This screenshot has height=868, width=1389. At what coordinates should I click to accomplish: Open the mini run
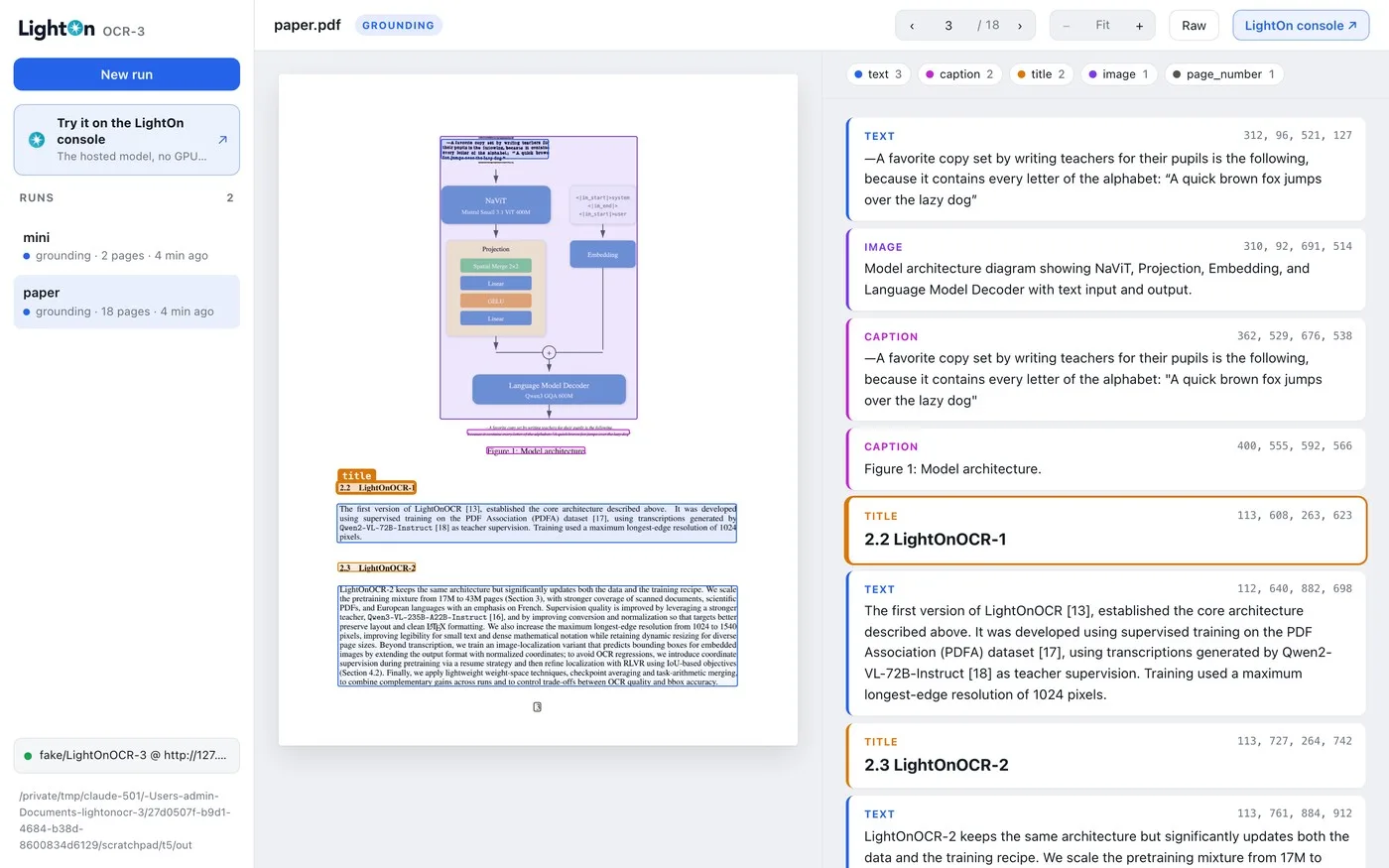pos(127,246)
